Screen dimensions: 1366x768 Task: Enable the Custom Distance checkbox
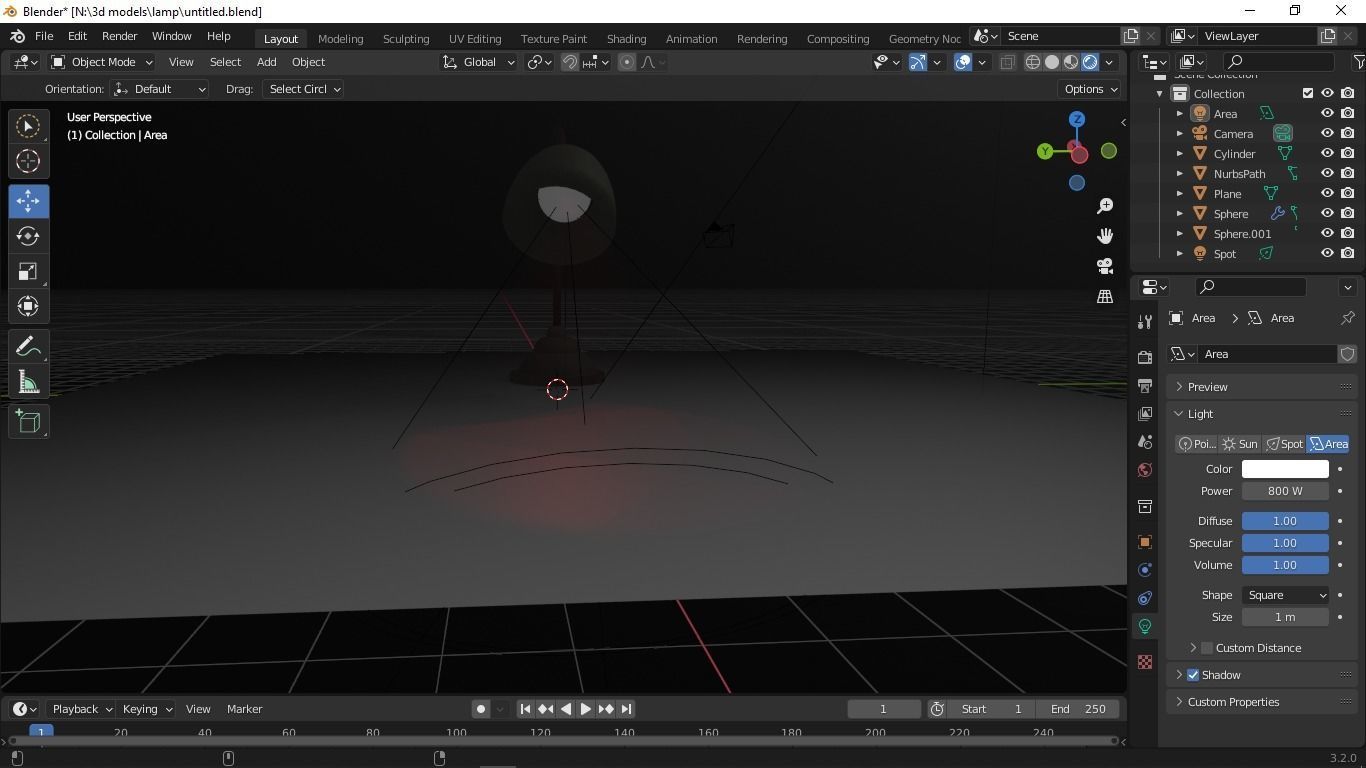tap(1207, 648)
